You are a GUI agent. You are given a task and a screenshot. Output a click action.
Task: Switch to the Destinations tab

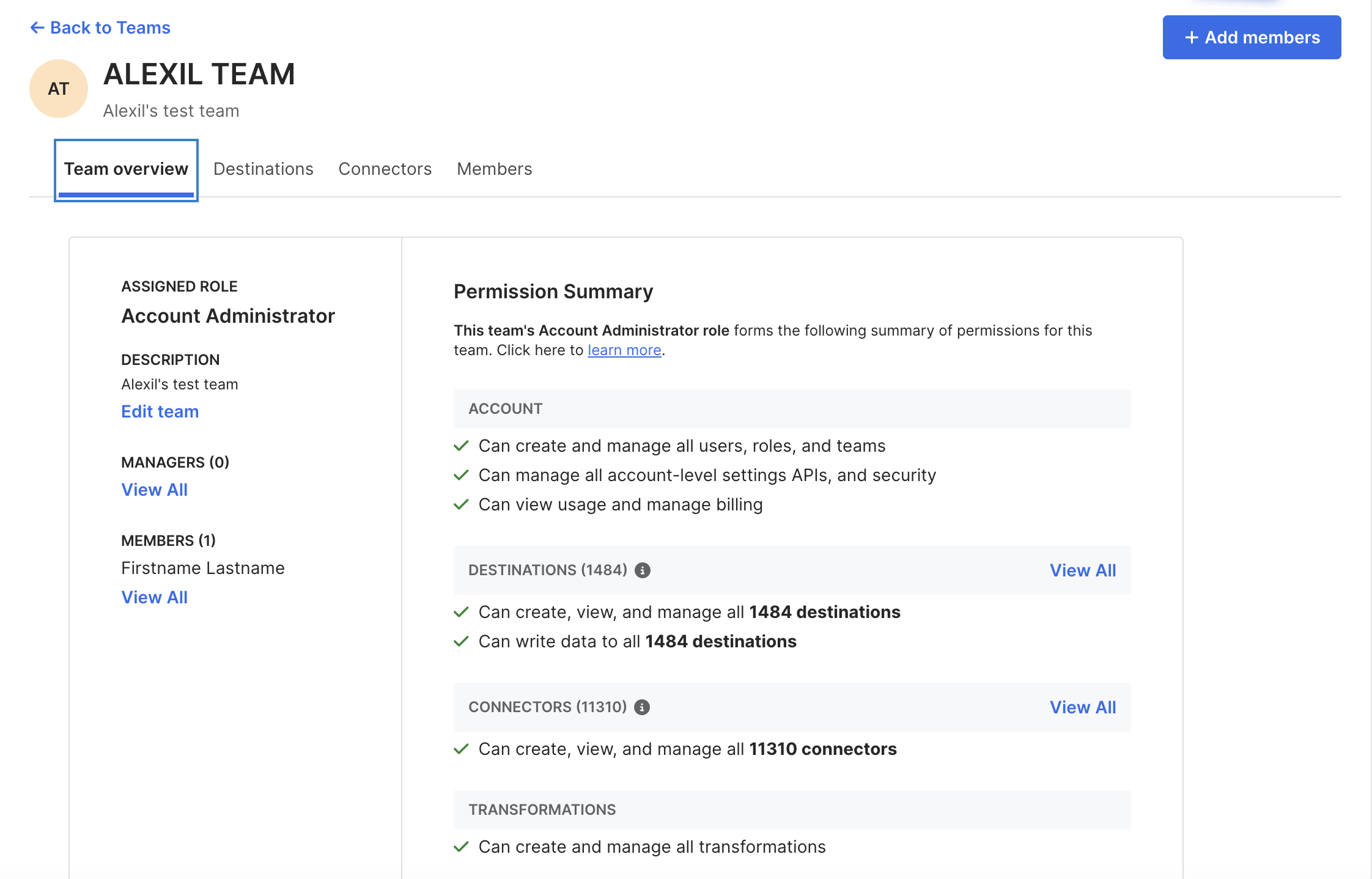click(264, 169)
